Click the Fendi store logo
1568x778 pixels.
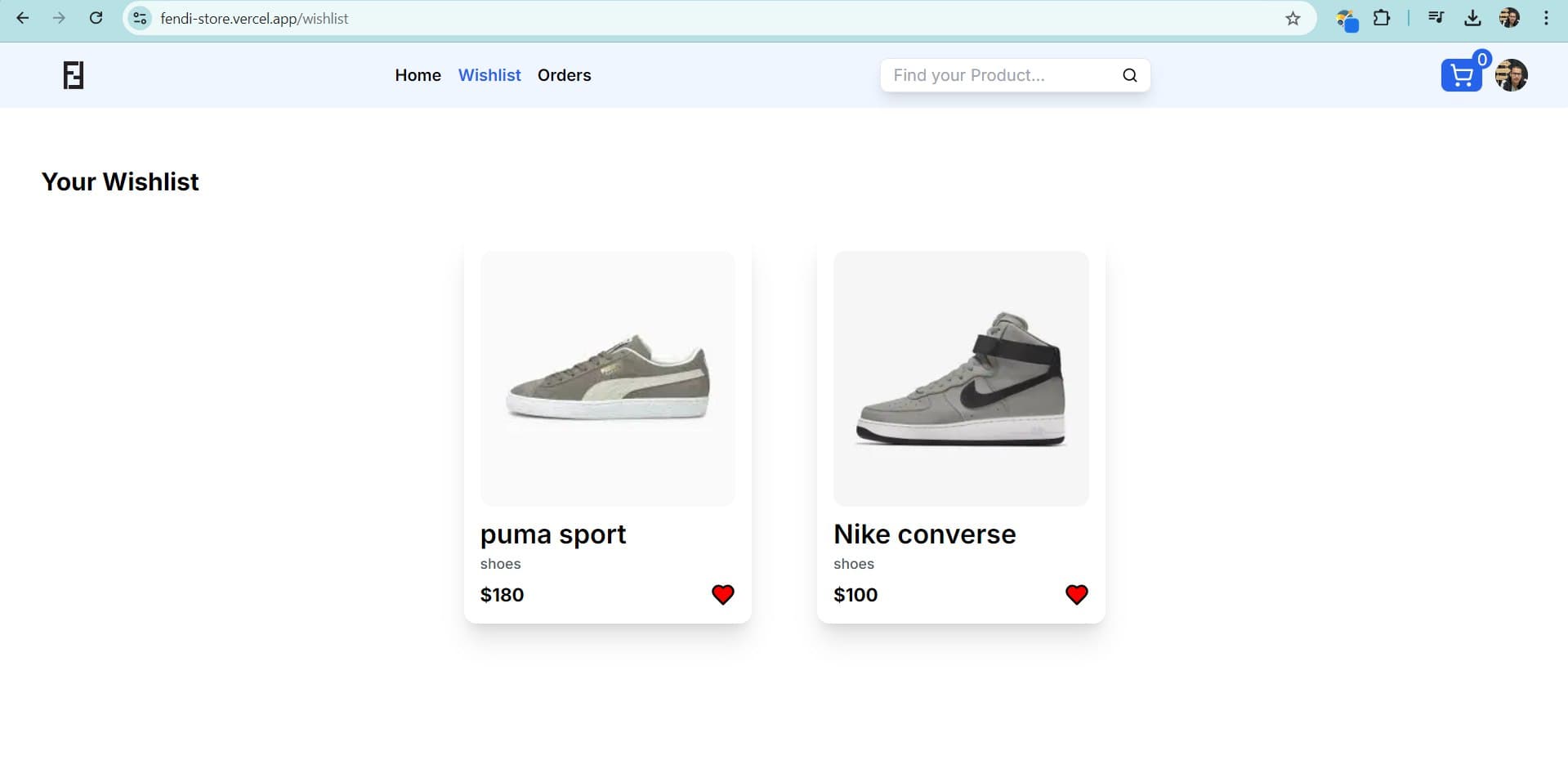click(74, 75)
